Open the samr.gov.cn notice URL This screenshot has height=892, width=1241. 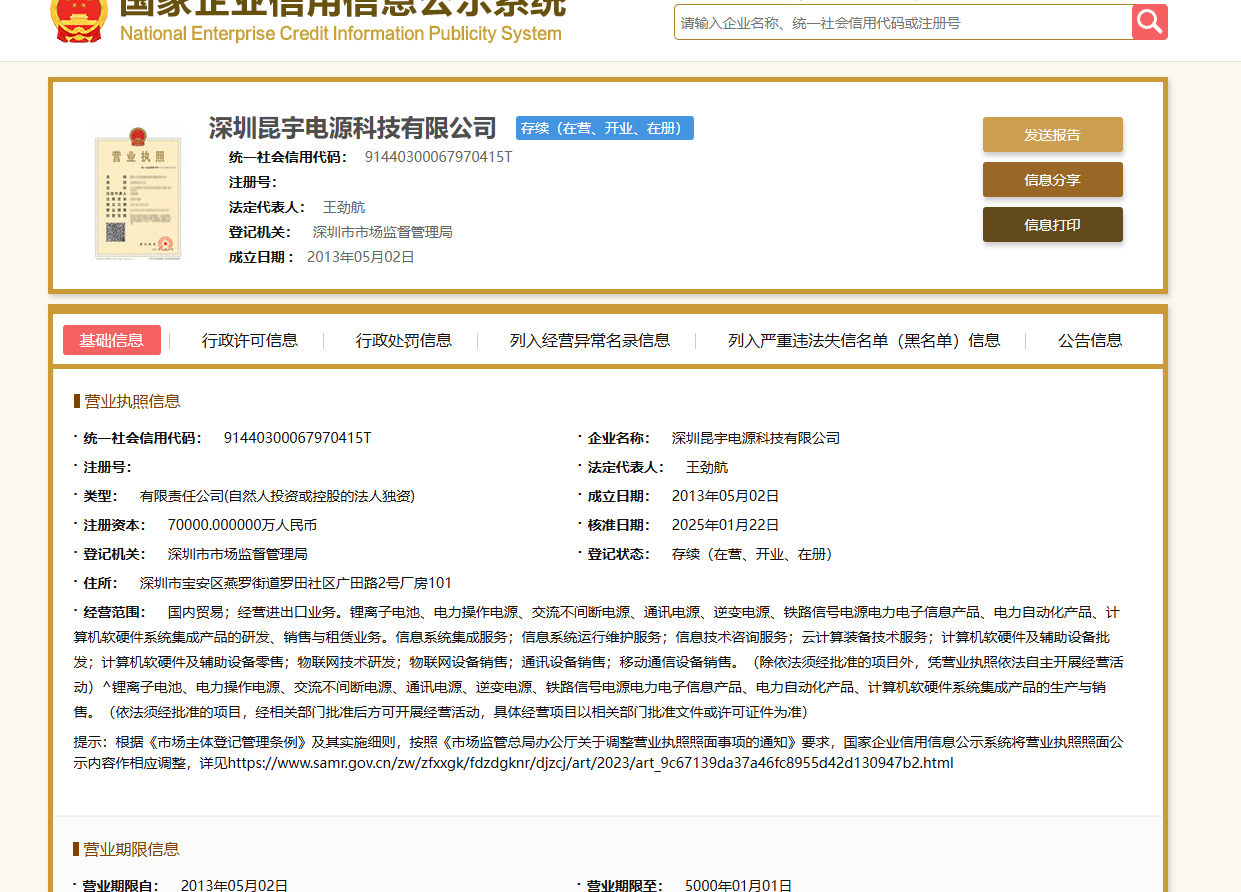point(591,763)
